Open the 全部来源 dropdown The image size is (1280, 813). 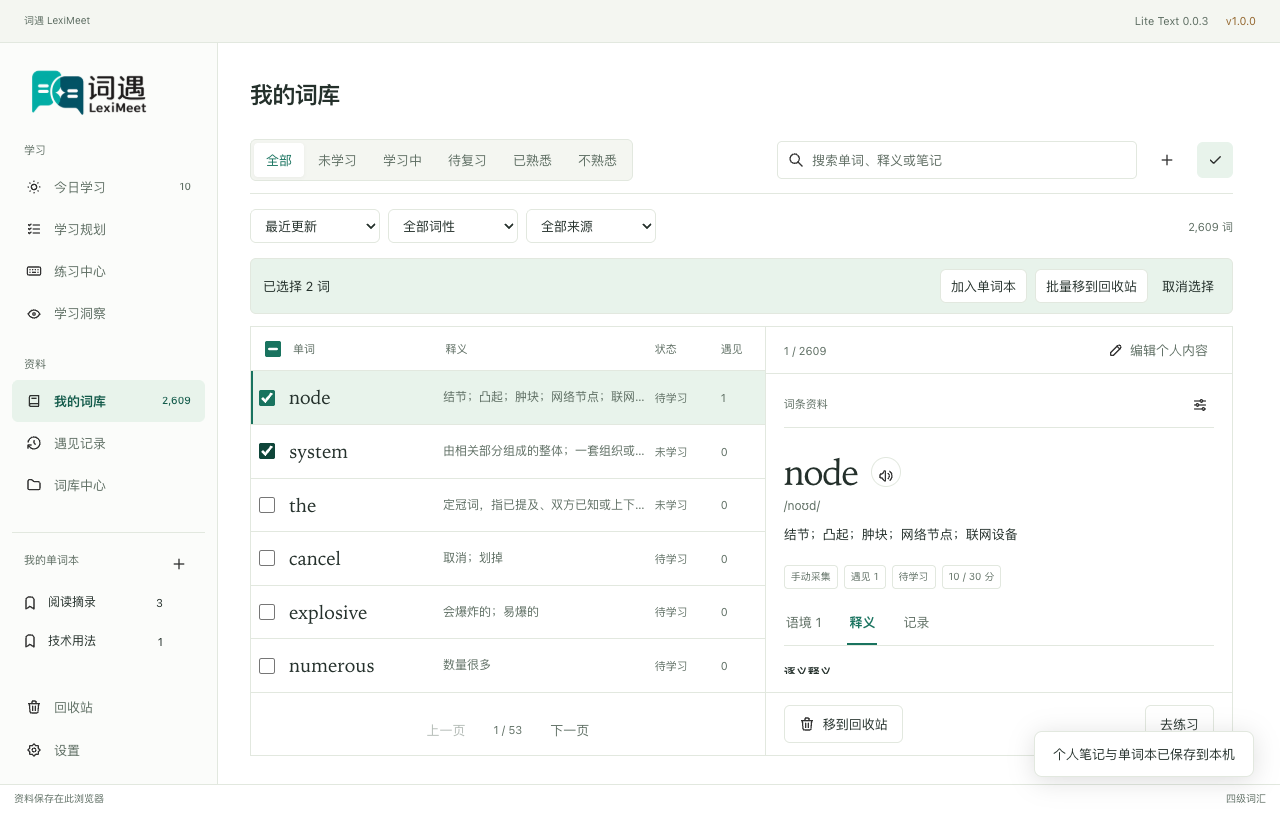[591, 226]
